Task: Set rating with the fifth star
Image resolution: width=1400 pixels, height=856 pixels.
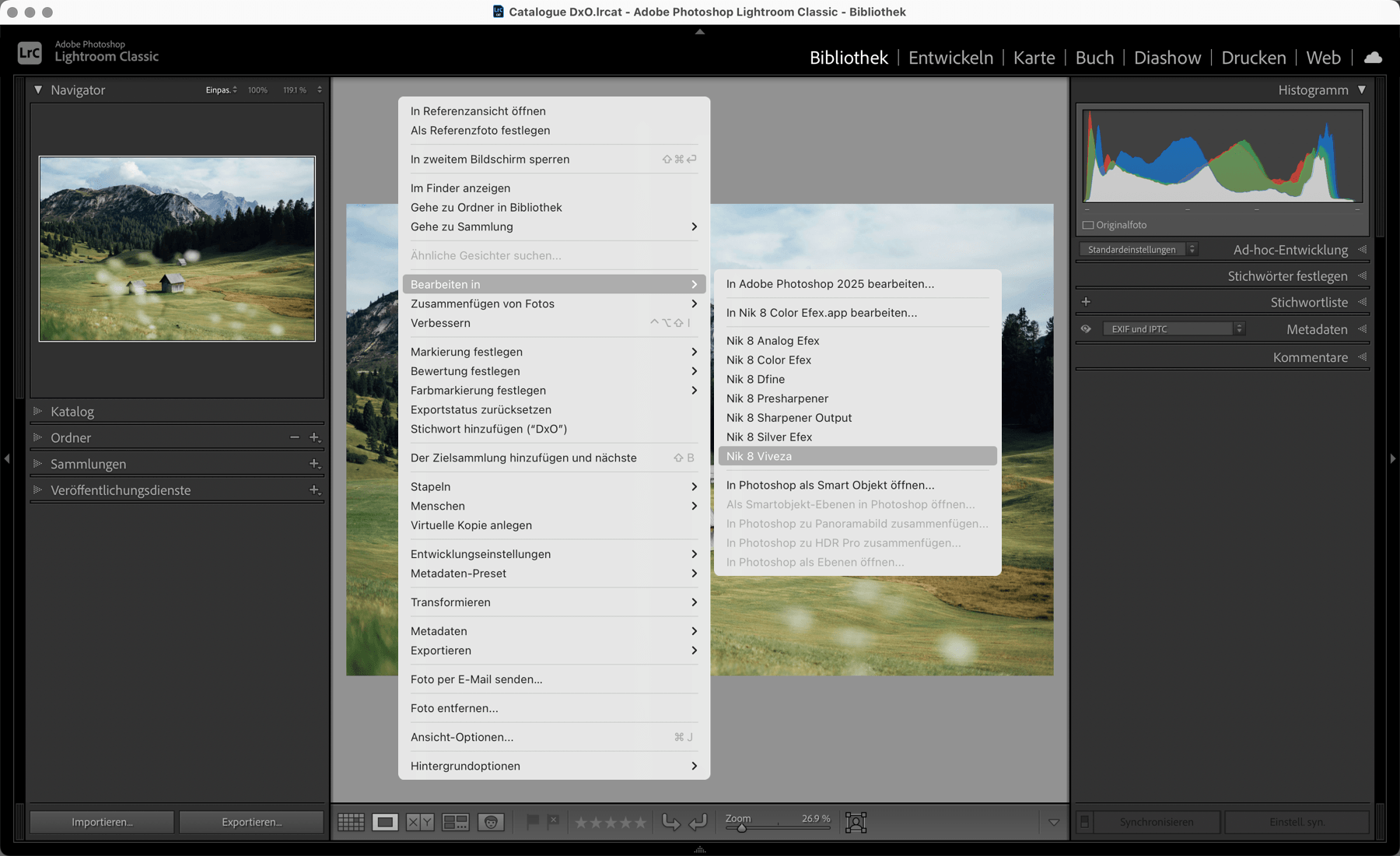Action: pos(640,823)
